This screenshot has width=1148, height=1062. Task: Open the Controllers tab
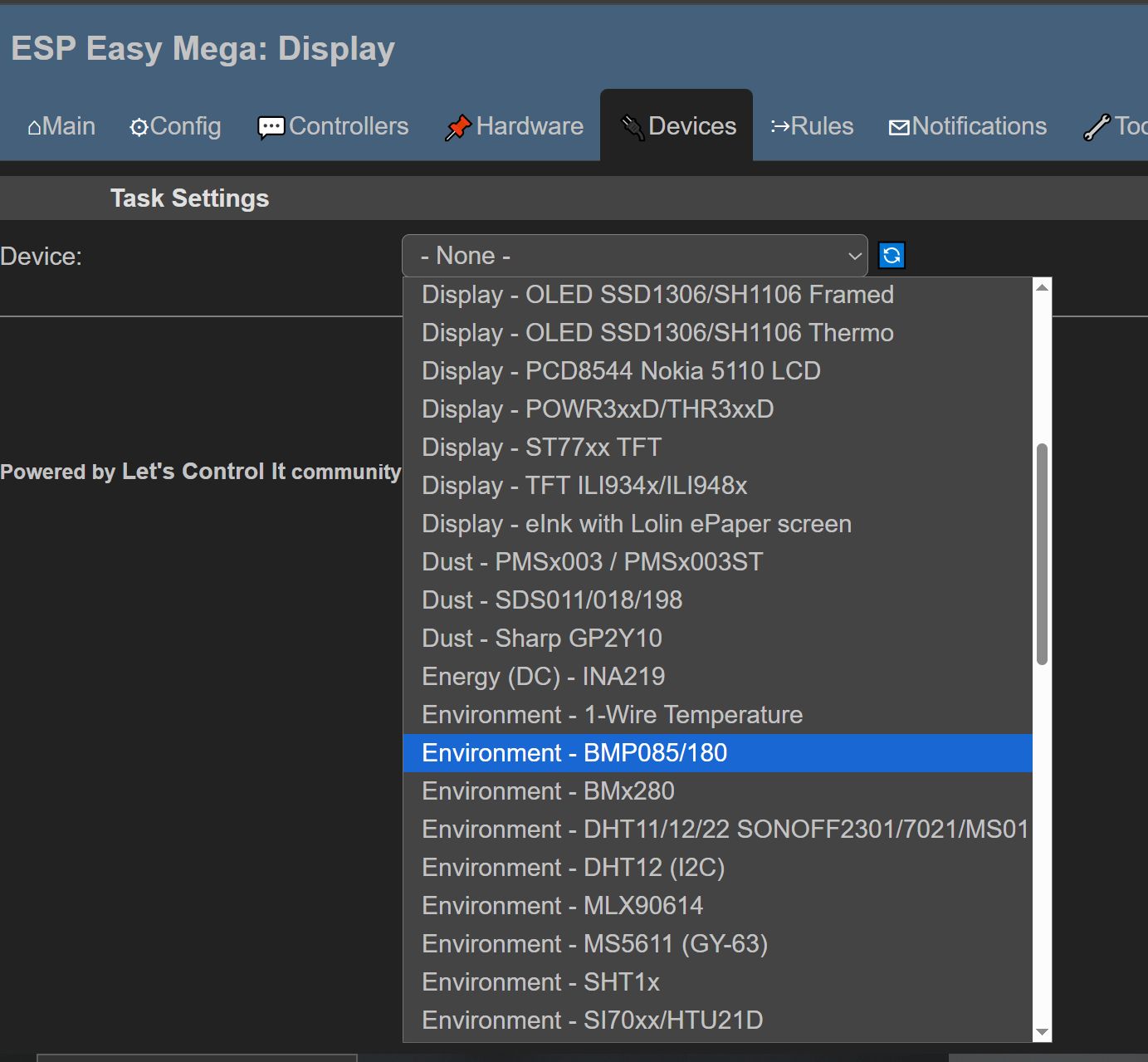click(333, 126)
